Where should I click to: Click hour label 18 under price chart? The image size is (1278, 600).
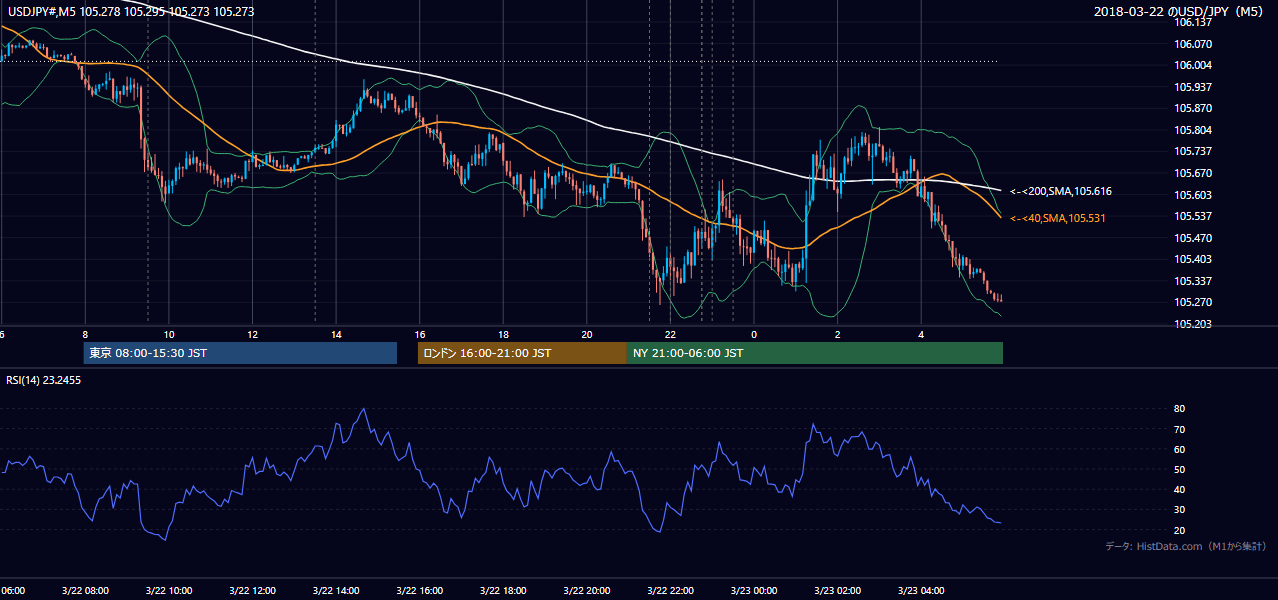[503, 335]
